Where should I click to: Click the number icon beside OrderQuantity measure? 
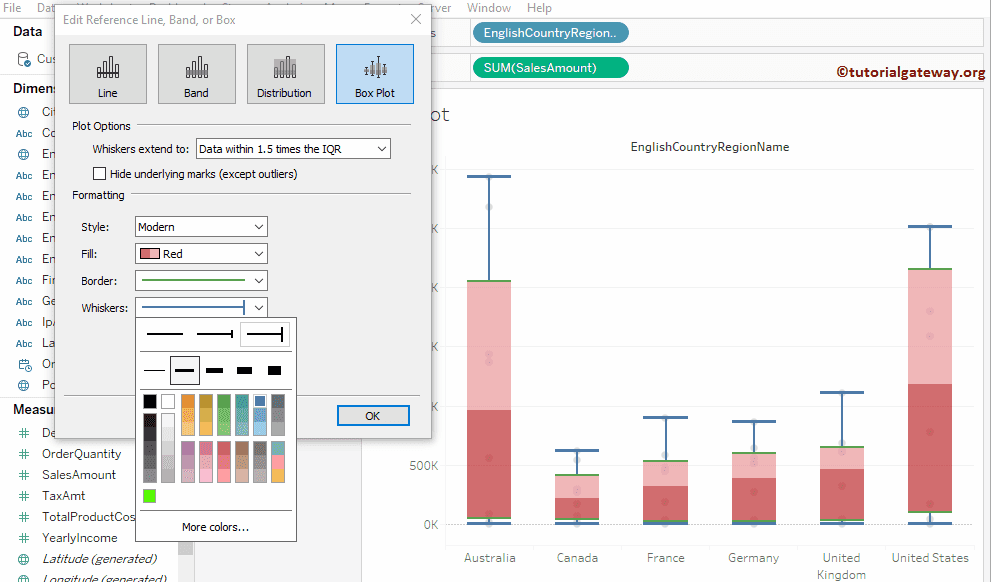(24, 453)
